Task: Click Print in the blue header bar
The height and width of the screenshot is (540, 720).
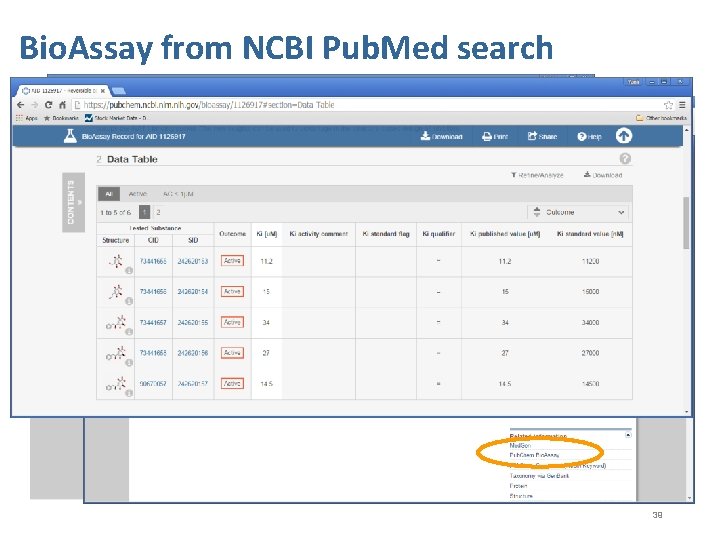Action: pos(495,136)
